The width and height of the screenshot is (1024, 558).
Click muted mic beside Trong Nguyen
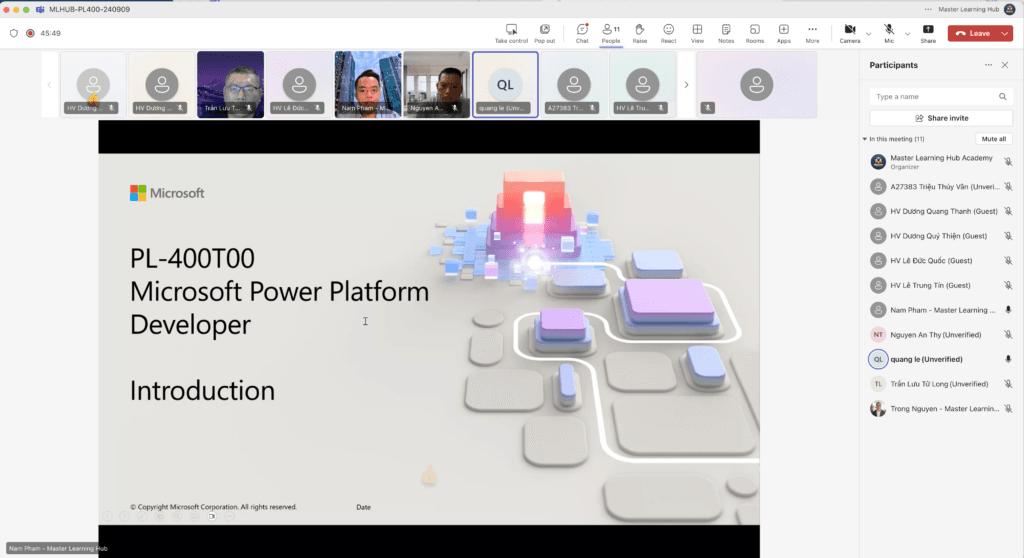click(x=1008, y=409)
